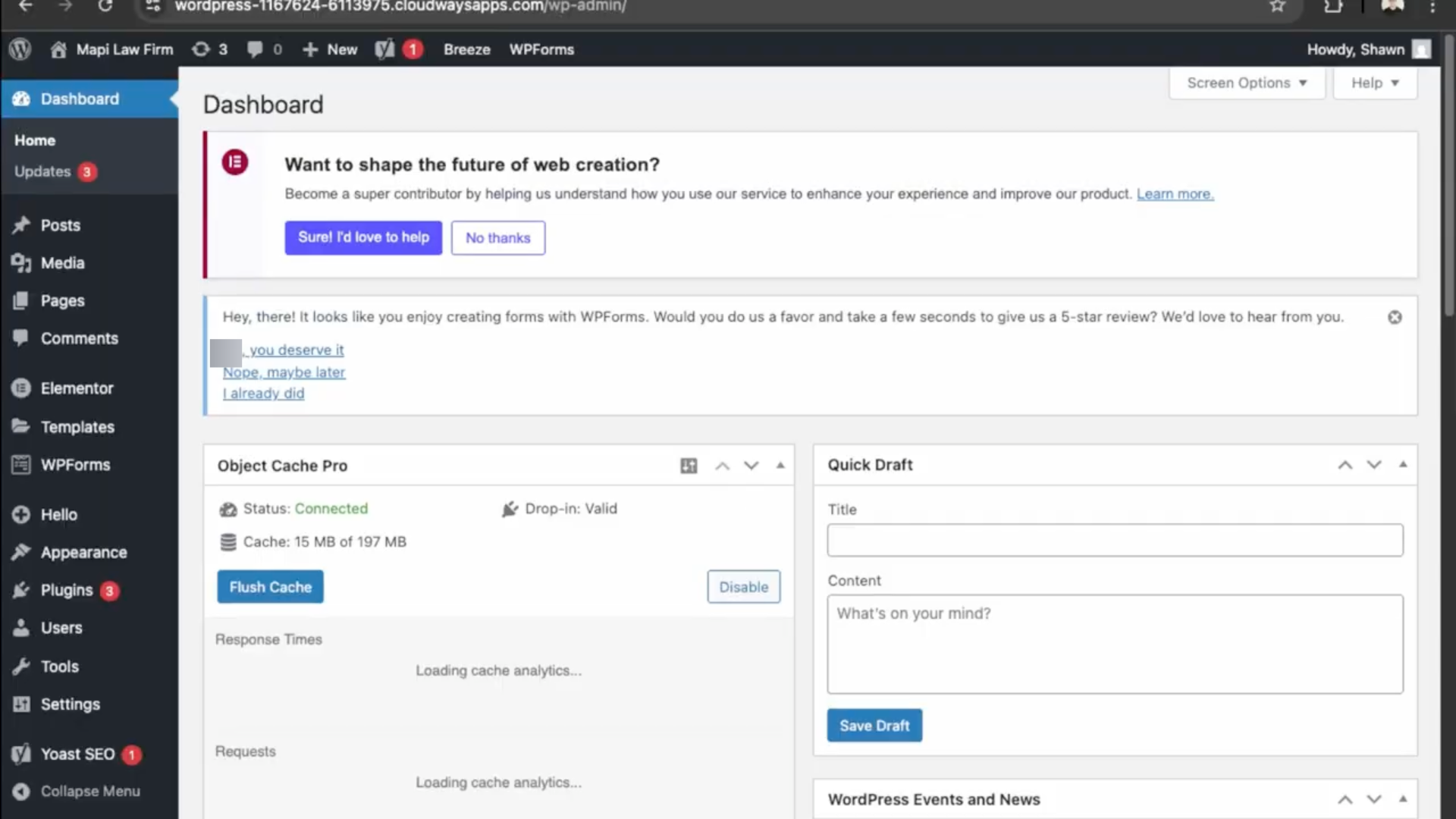Open the comments bubble icon in admin bar
Screen dimensions: 1456x819
[x=255, y=49]
